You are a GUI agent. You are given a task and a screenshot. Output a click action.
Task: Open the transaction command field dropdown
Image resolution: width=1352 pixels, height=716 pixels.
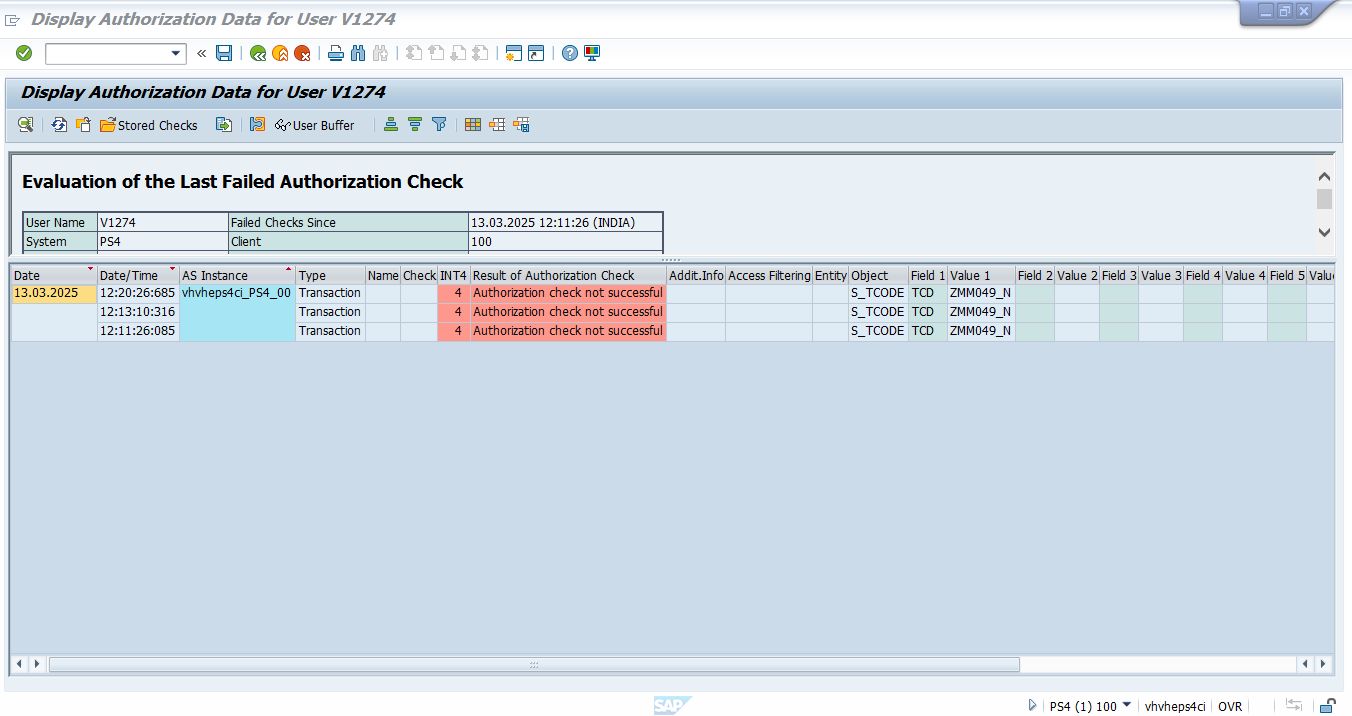point(177,53)
